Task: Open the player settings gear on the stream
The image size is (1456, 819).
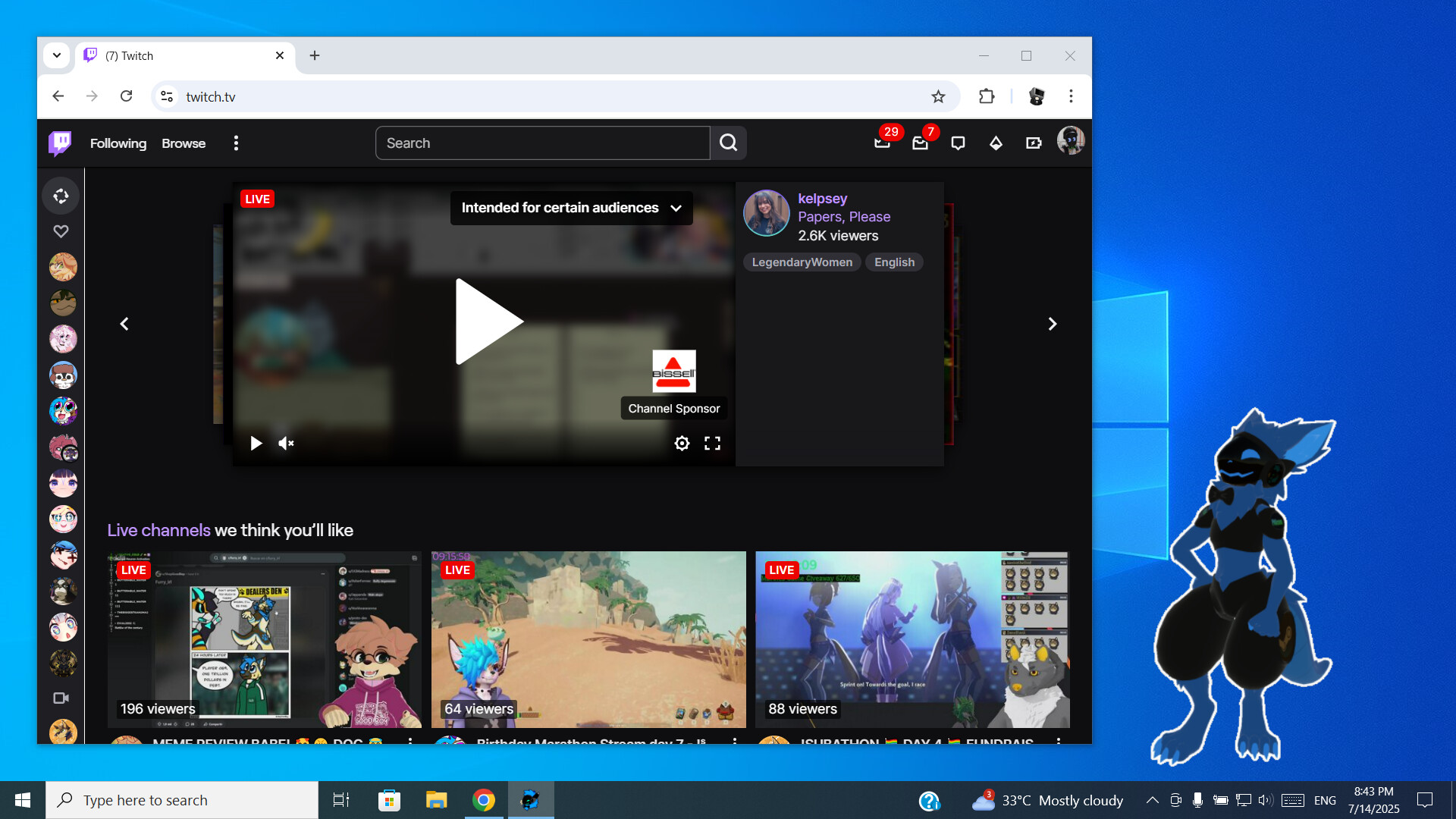Action: coord(682,443)
